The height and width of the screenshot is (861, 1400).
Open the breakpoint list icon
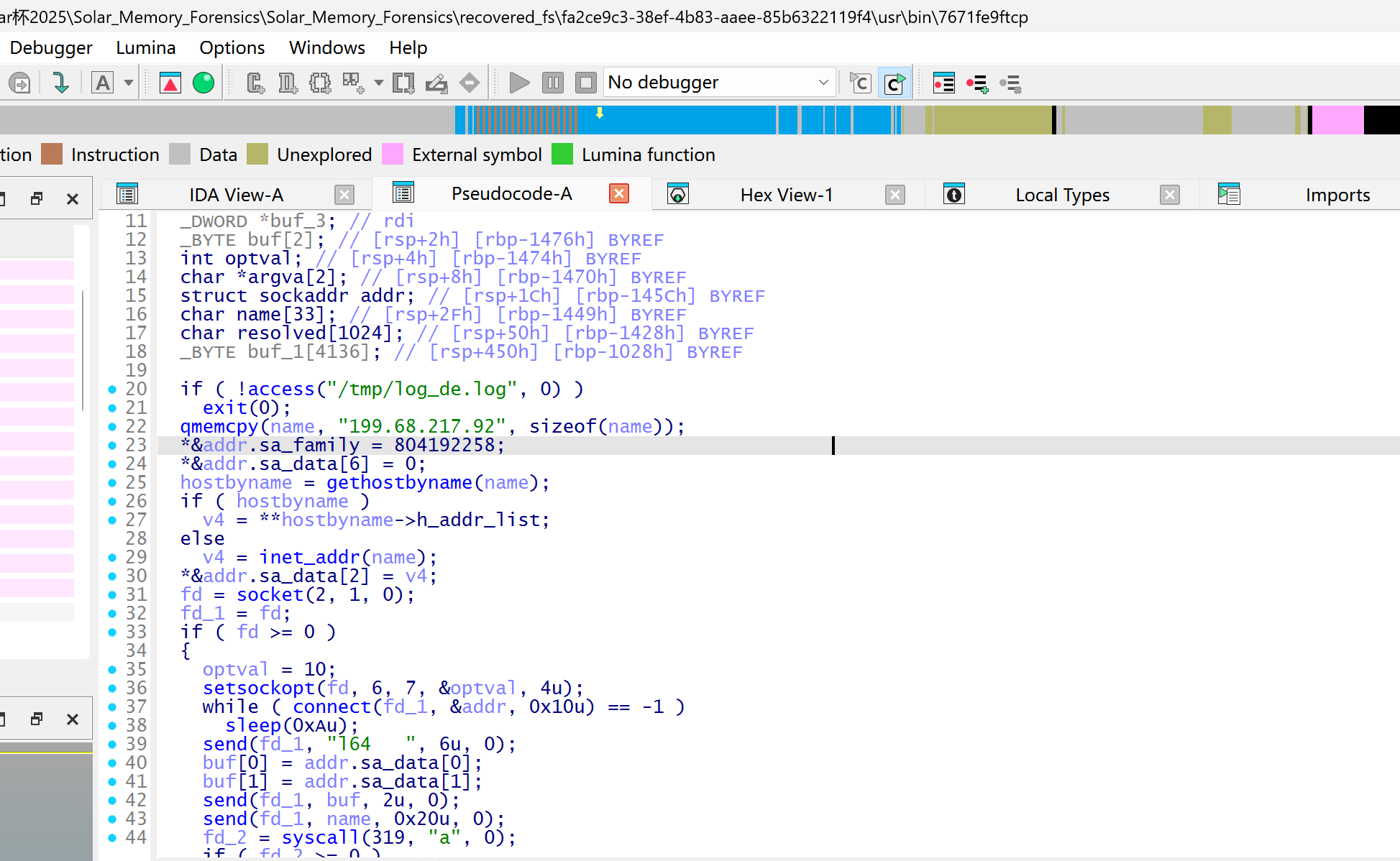pyautogui.click(x=943, y=83)
